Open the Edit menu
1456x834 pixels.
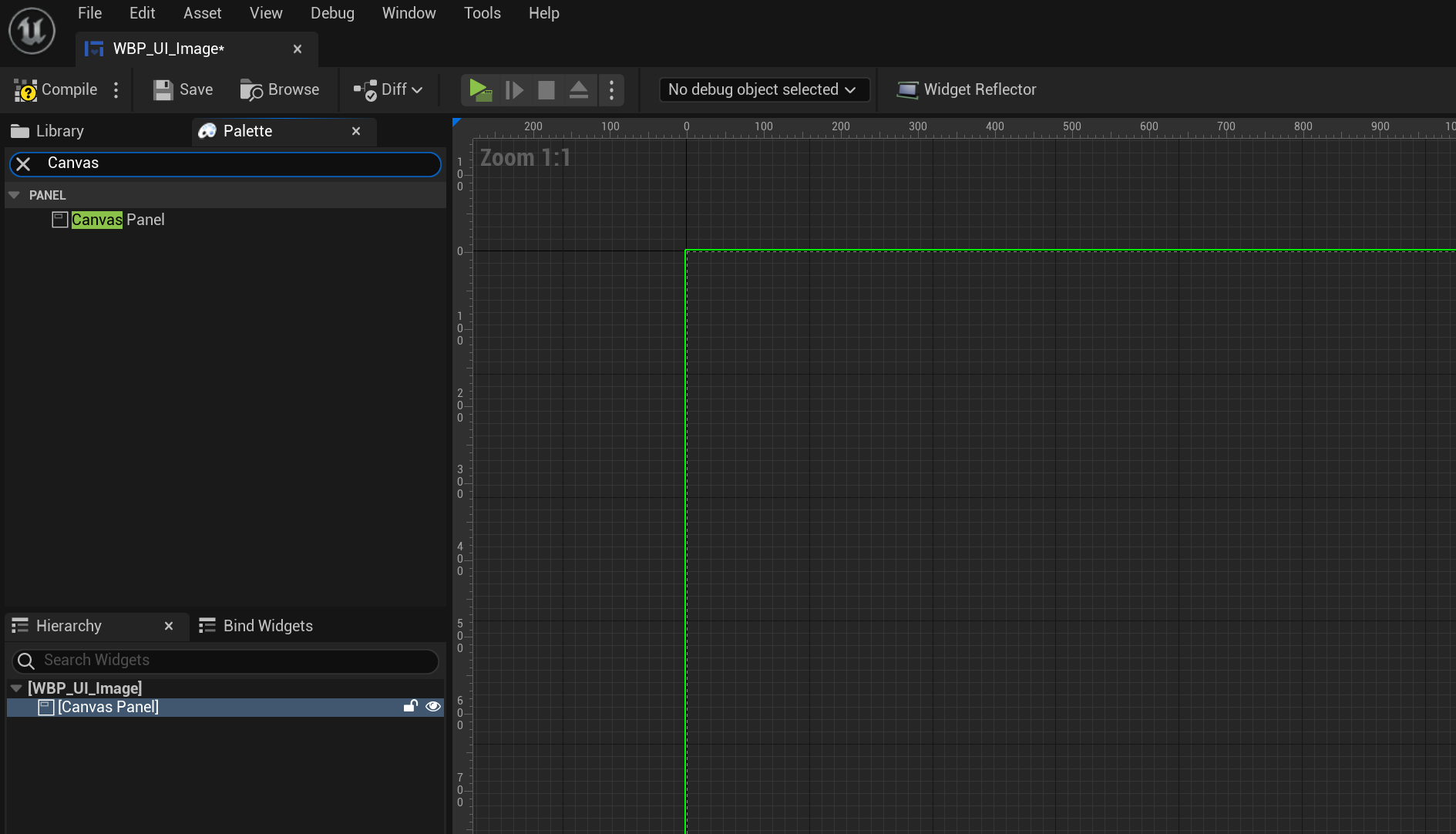pos(142,13)
